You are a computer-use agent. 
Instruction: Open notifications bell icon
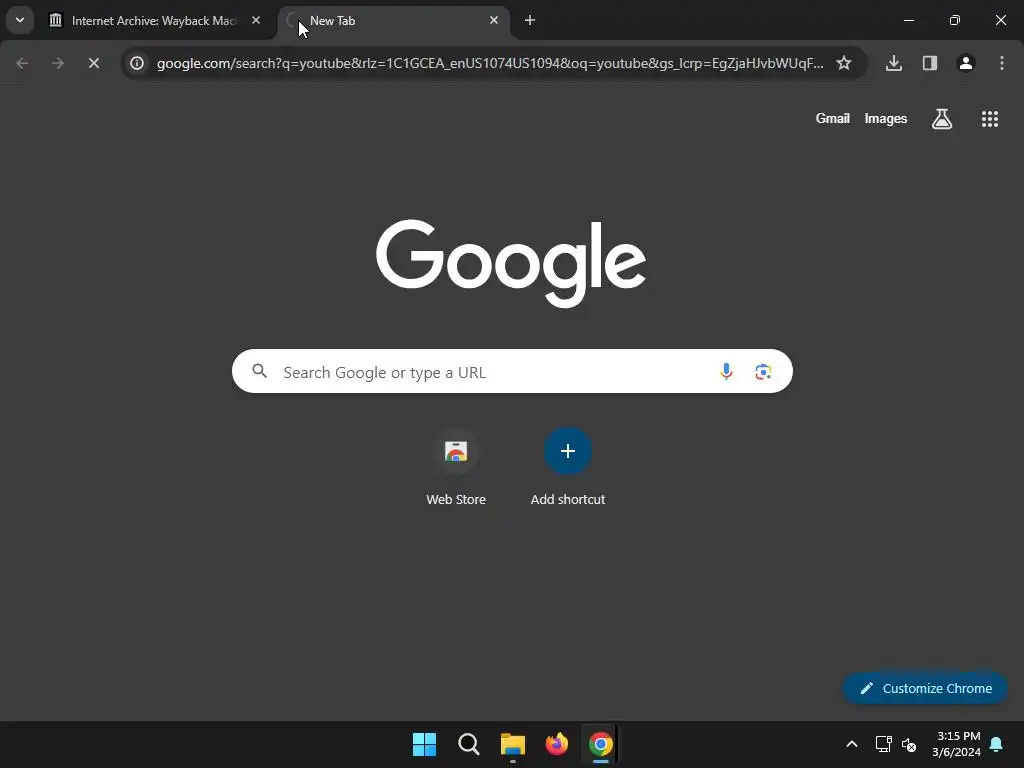997,744
